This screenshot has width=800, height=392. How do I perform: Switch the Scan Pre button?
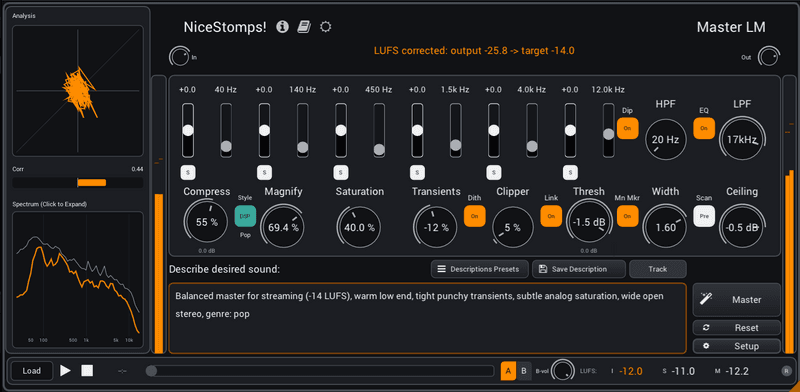[704, 216]
